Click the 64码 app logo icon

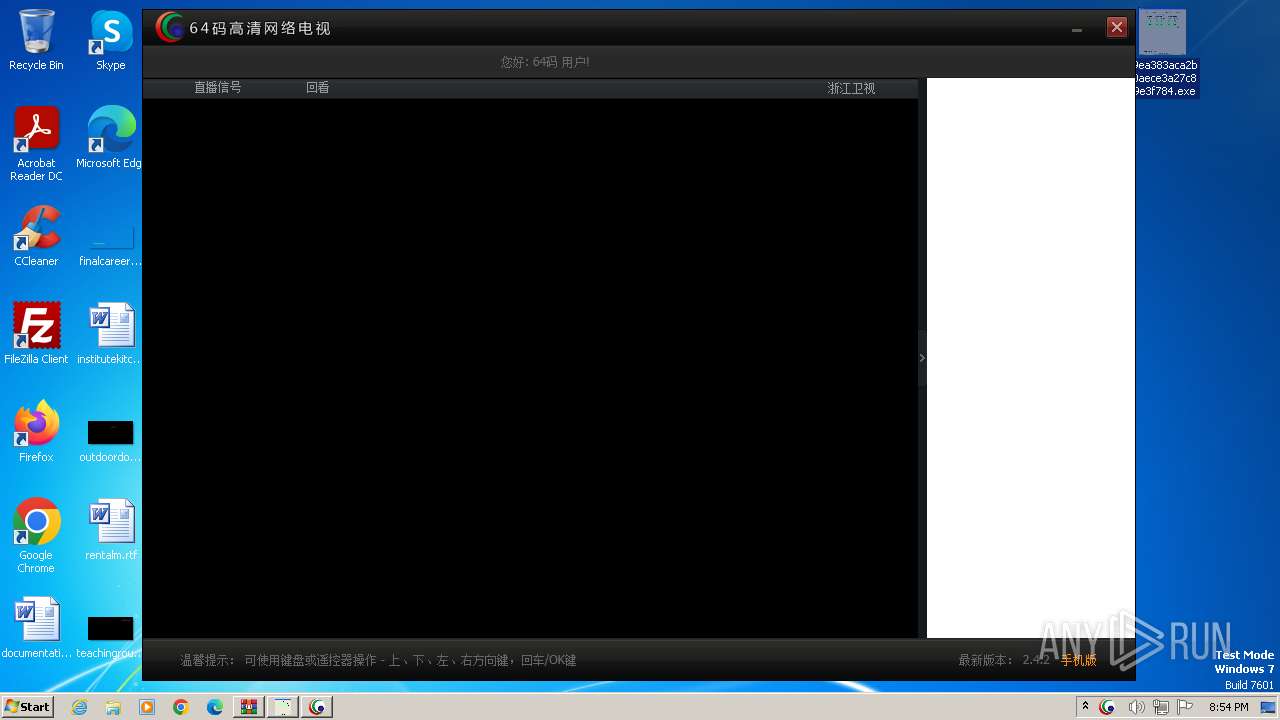(169, 28)
